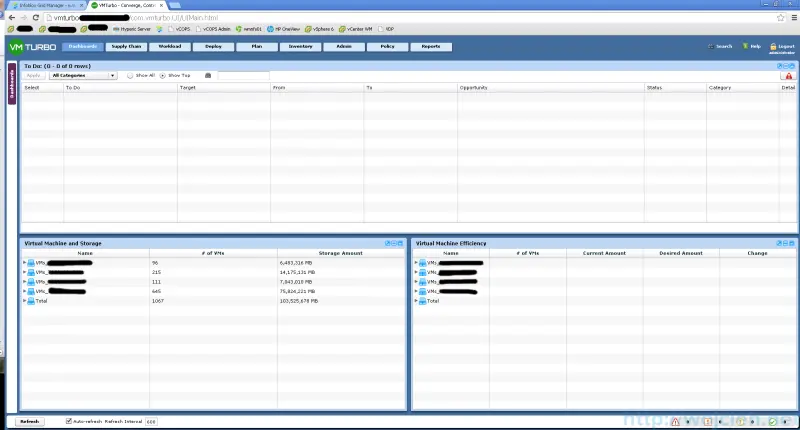Click the green check status icon

(x=772, y=422)
